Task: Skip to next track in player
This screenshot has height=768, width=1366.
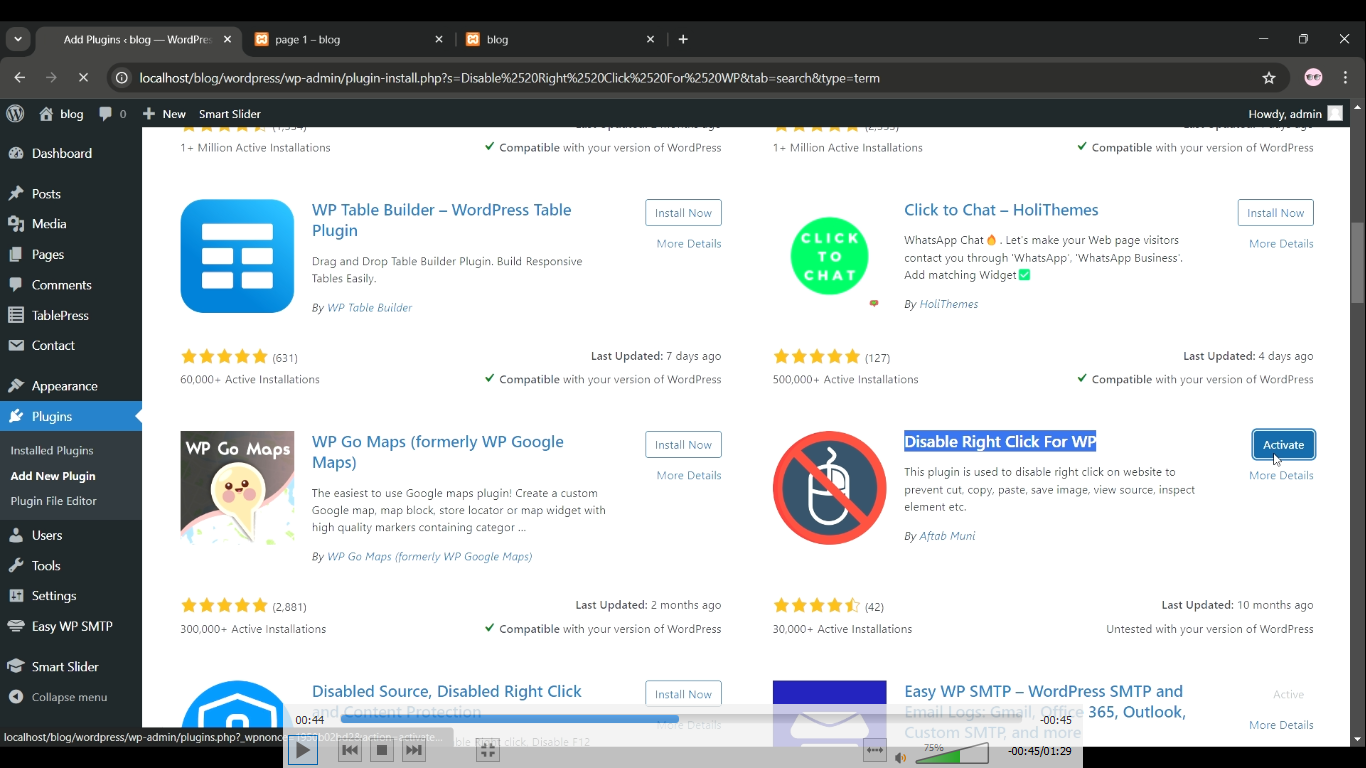Action: [413, 750]
